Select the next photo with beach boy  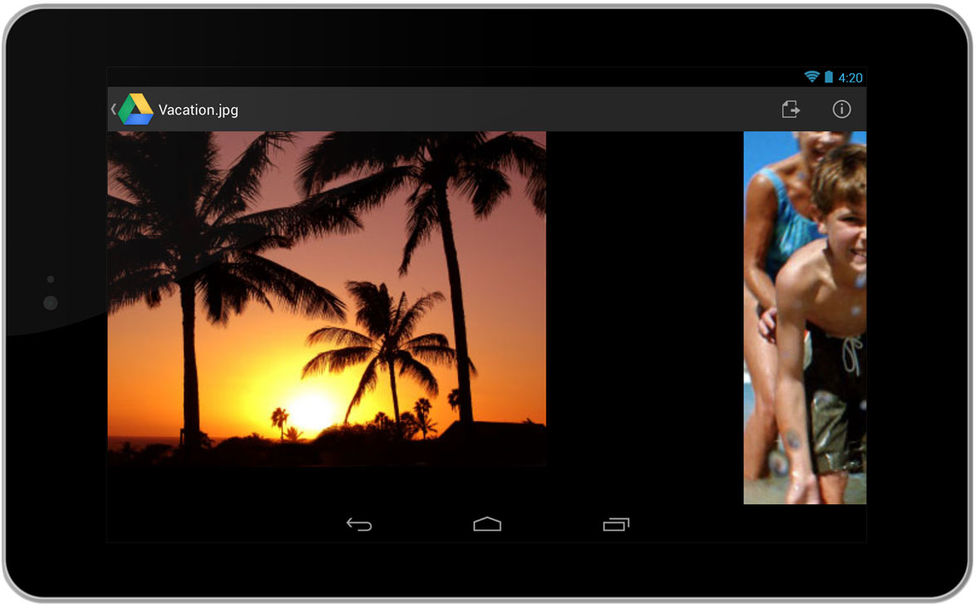coord(804,318)
